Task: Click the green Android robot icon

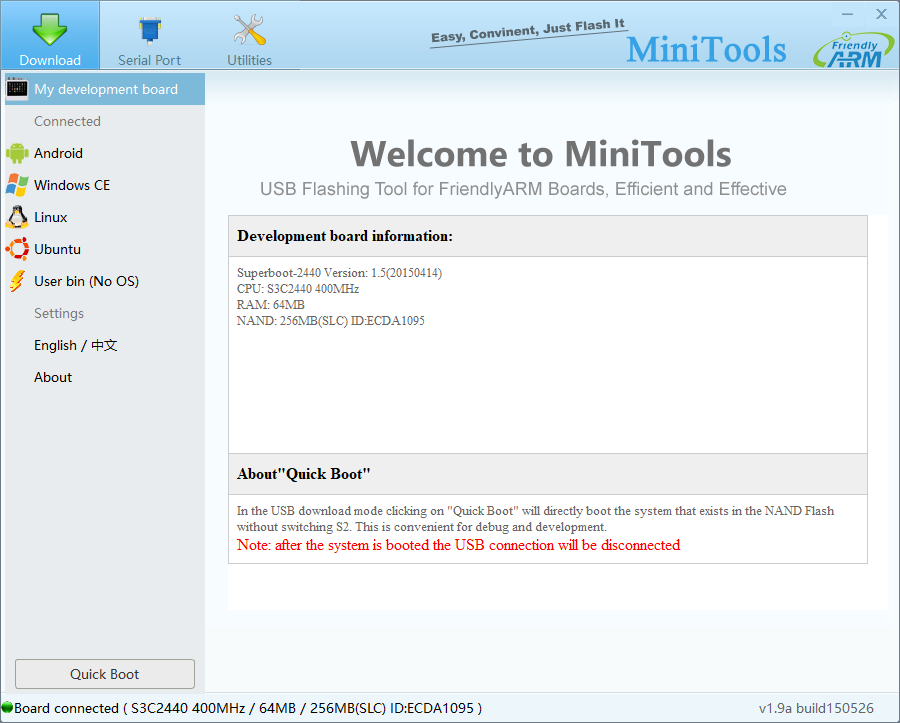Action: pos(17,153)
